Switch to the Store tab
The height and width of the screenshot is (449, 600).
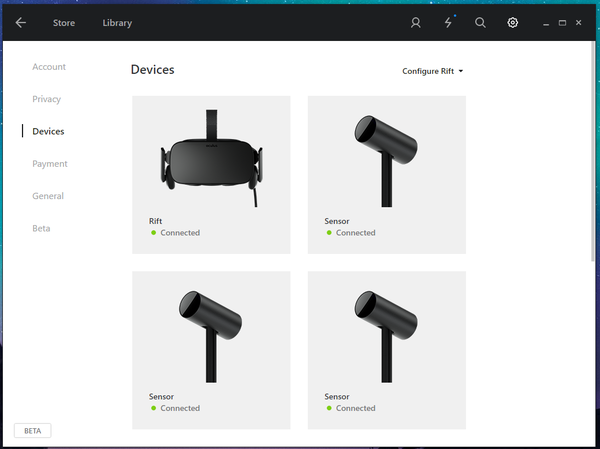[x=64, y=23]
